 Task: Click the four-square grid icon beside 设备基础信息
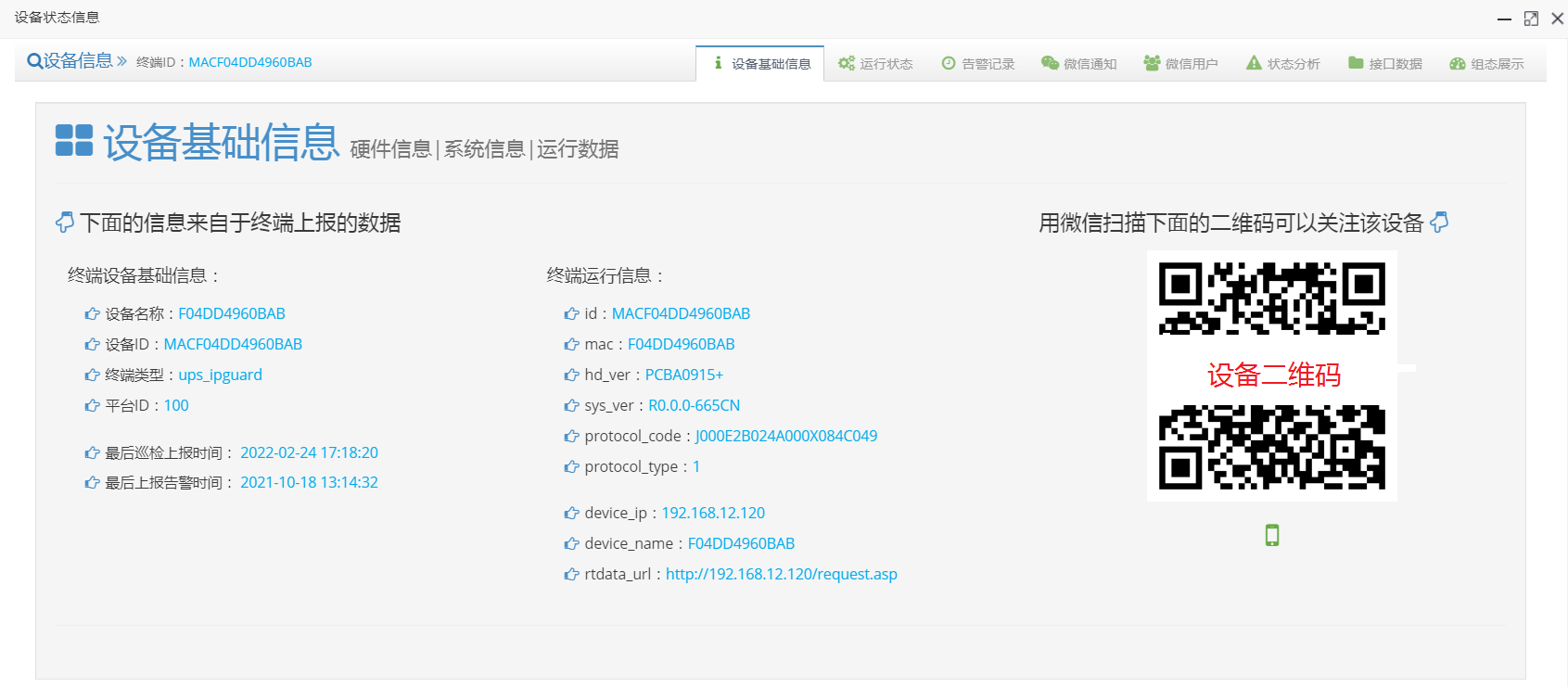[74, 141]
